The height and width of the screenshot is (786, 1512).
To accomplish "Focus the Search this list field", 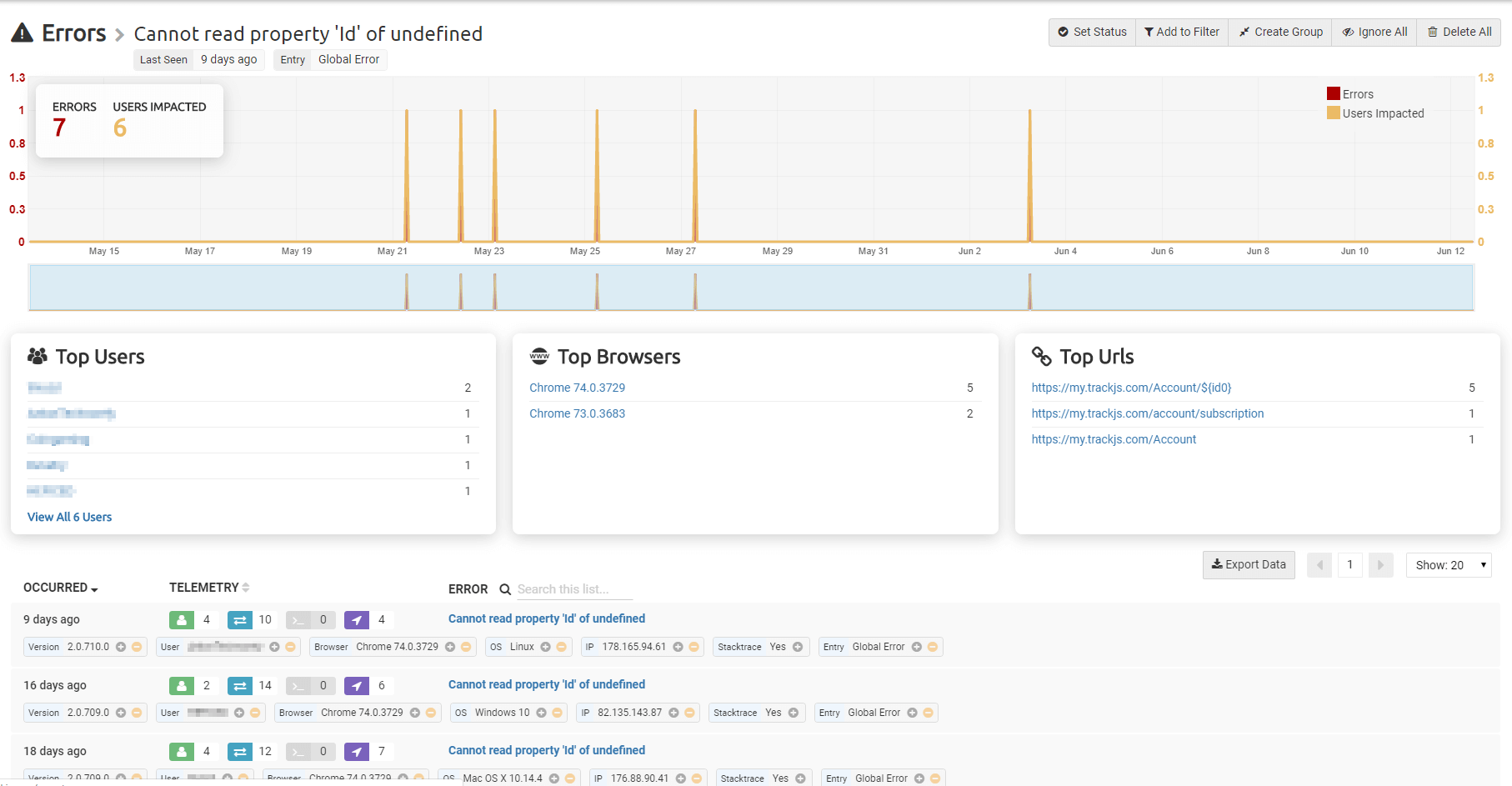I will click(574, 589).
